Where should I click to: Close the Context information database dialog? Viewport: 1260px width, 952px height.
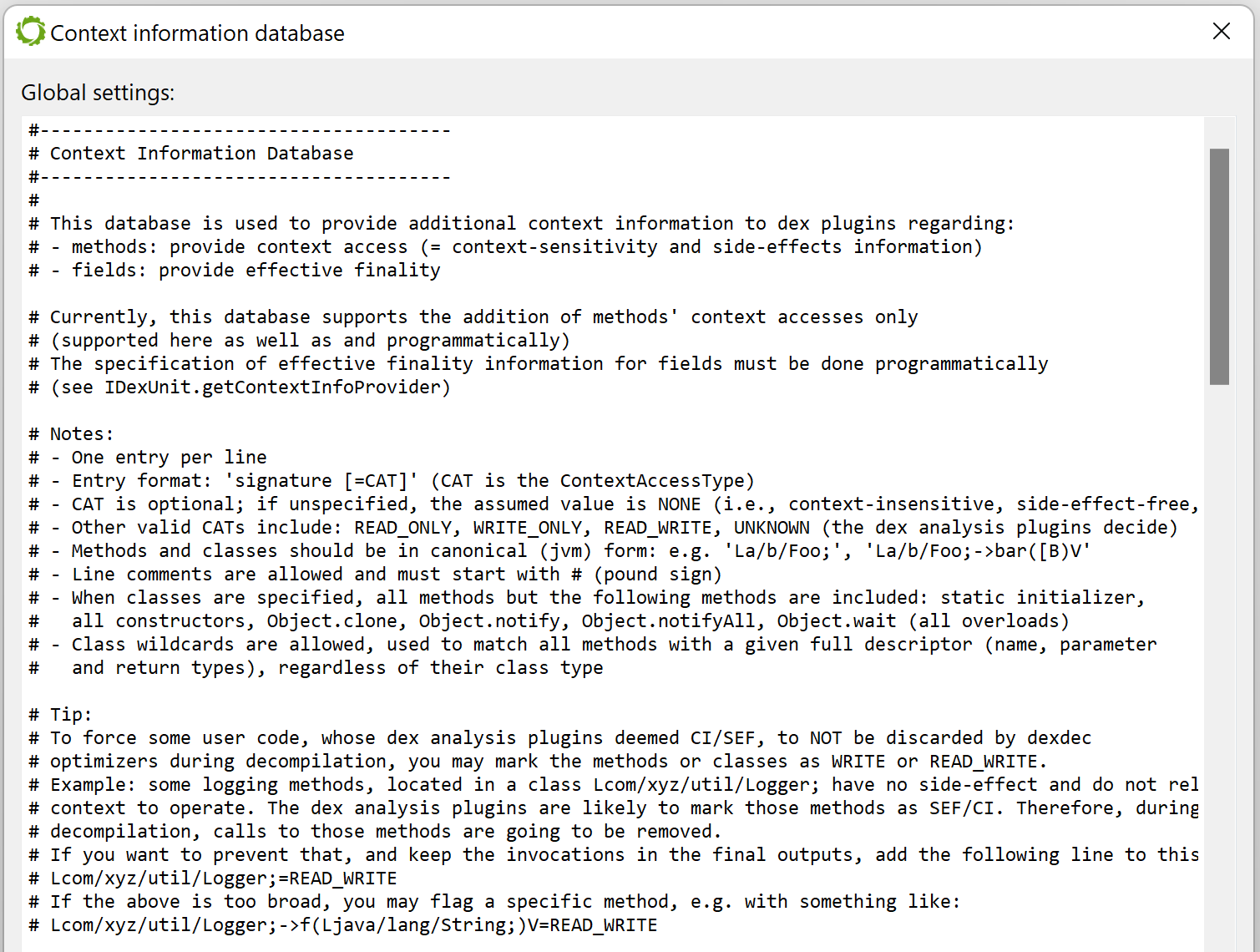tap(1221, 31)
